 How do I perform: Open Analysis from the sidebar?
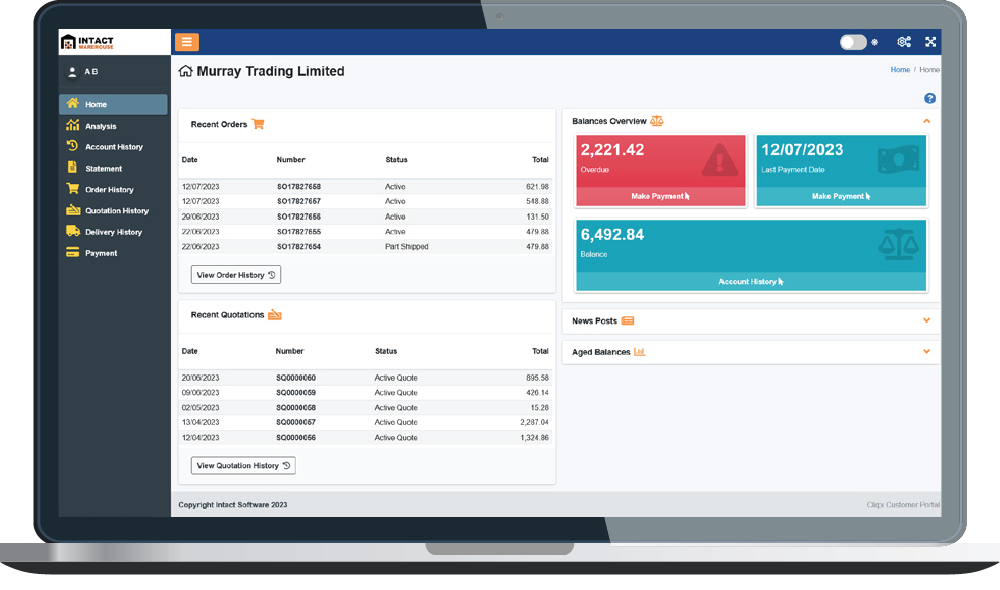(100, 126)
